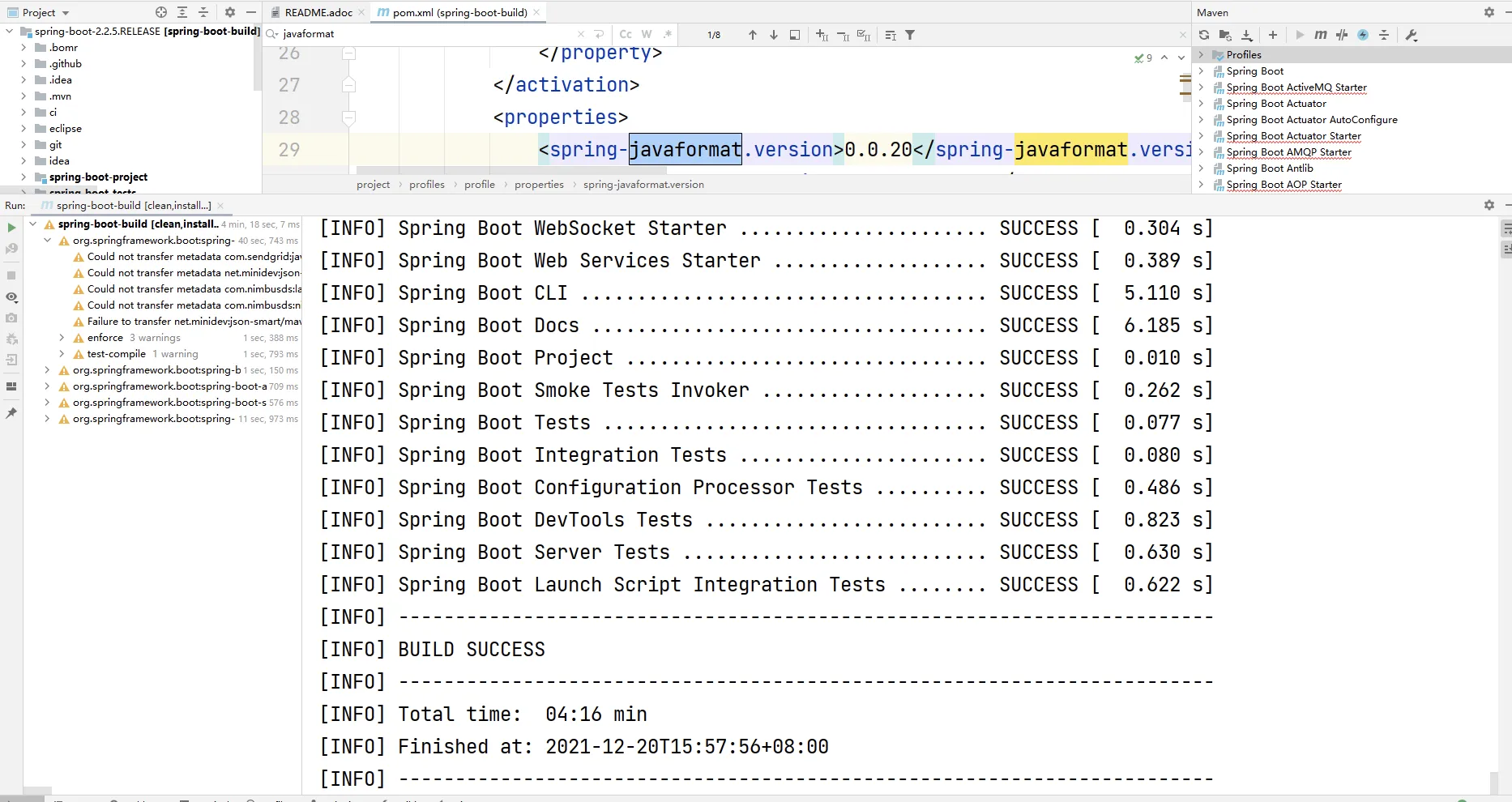
Task: Click 'properties' in the breadcrumb
Action: pos(539,185)
